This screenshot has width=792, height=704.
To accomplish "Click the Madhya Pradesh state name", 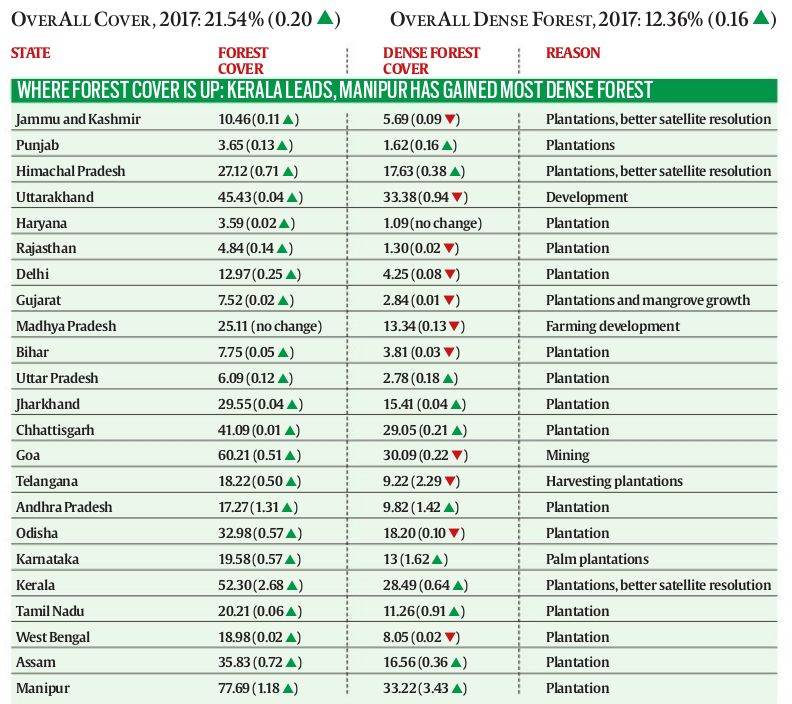I will pyautogui.click(x=66, y=326).
